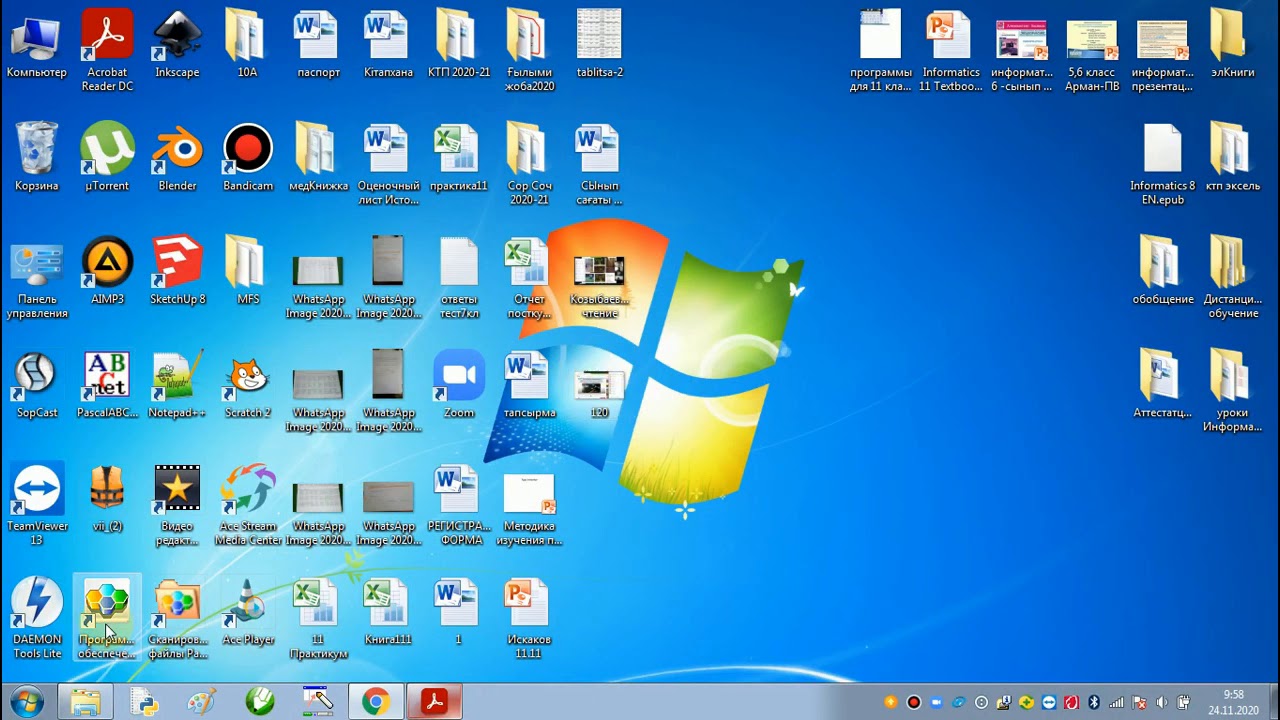Select the PascalABC.NET shortcut
This screenshot has height=720, width=1280.
point(107,384)
